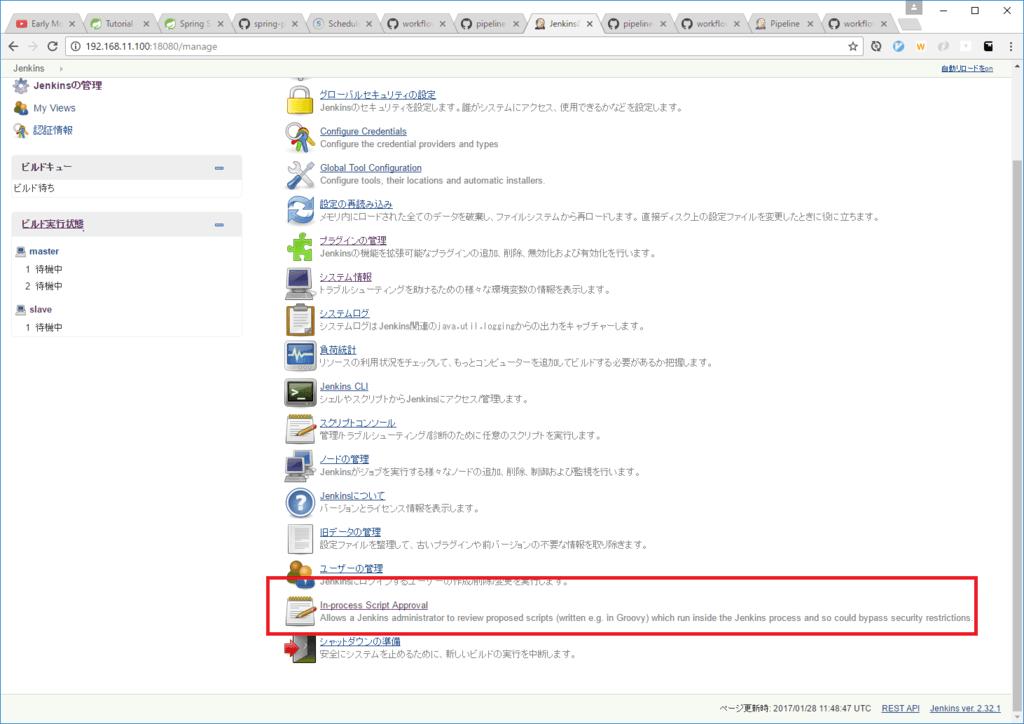Click the slave node computer icon

point(20,309)
